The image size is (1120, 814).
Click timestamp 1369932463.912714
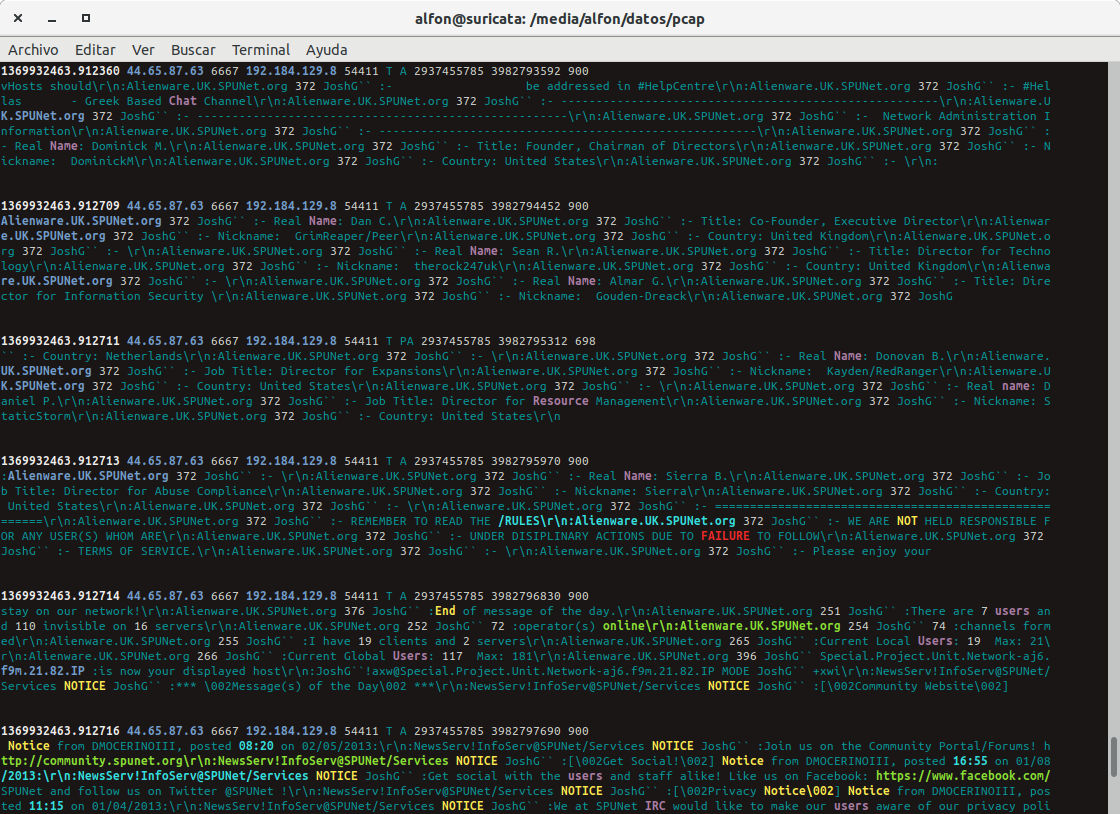[60, 596]
